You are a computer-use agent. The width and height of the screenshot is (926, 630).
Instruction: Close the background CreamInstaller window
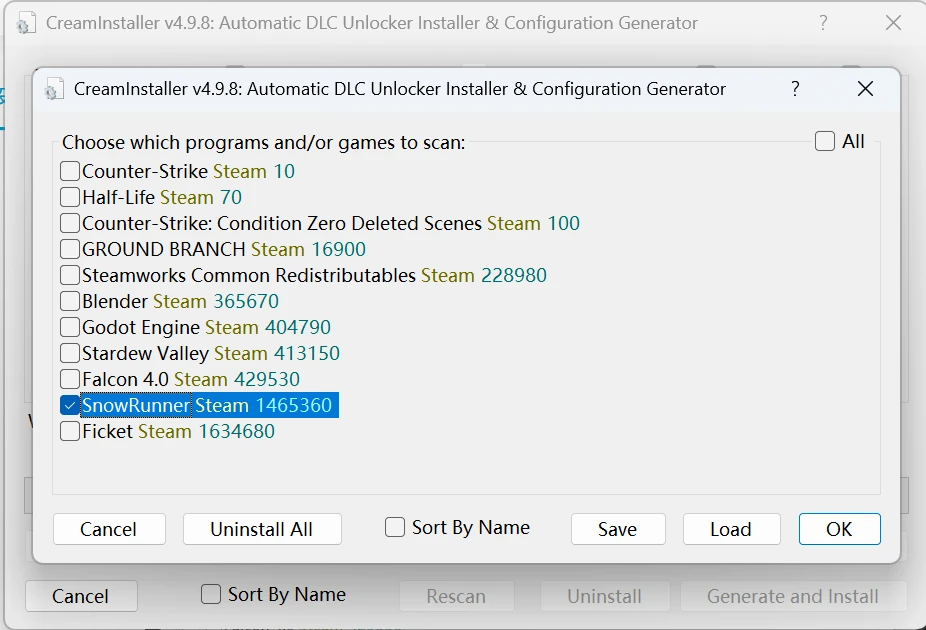click(894, 23)
